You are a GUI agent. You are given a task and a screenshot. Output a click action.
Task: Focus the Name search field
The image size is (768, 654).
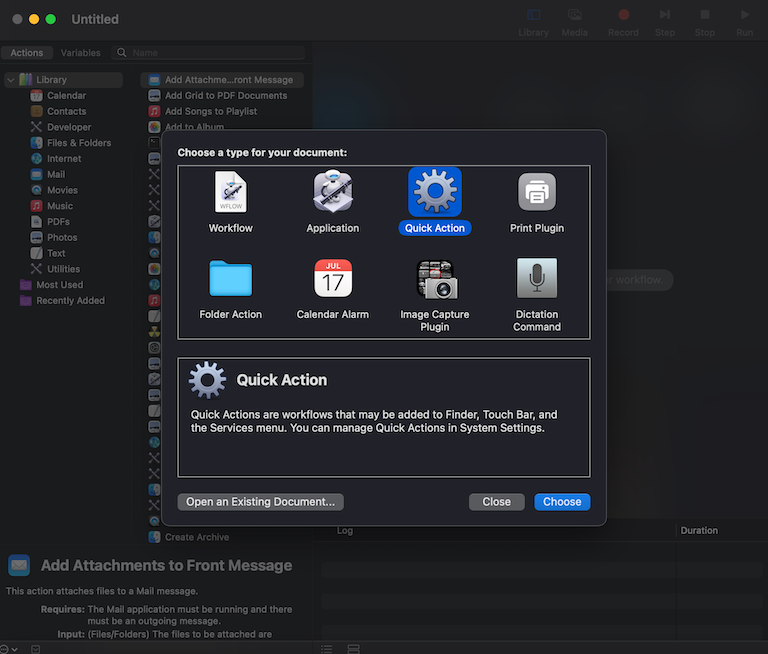(208, 53)
